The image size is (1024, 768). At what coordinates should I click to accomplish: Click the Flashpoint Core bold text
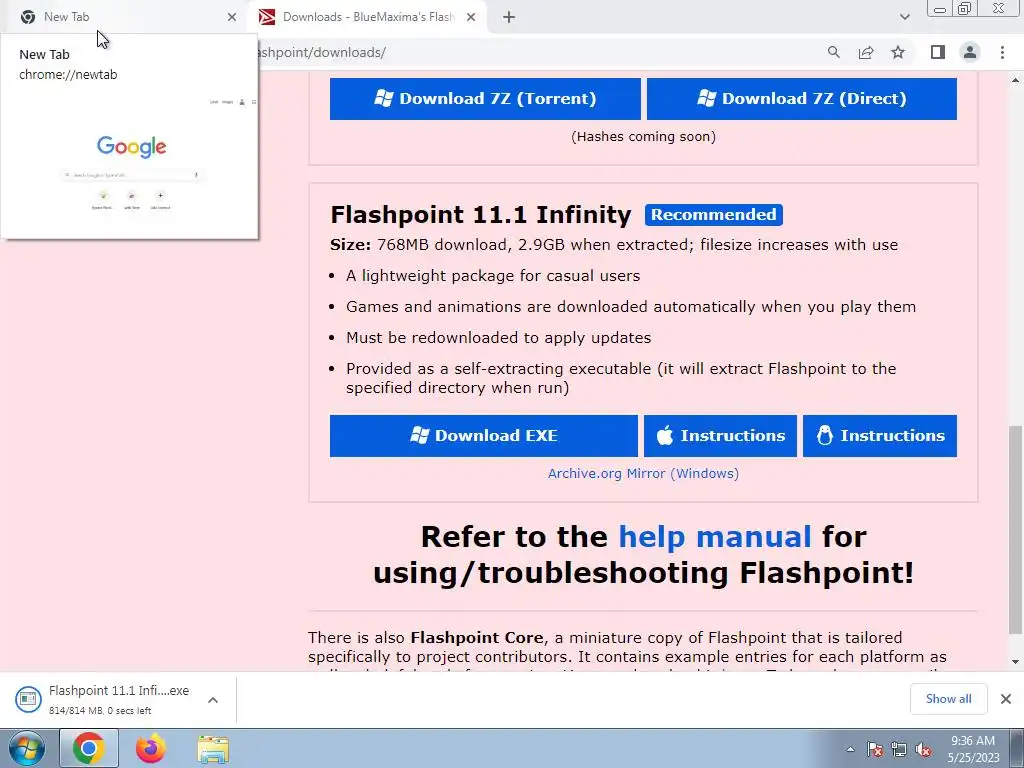click(477, 637)
